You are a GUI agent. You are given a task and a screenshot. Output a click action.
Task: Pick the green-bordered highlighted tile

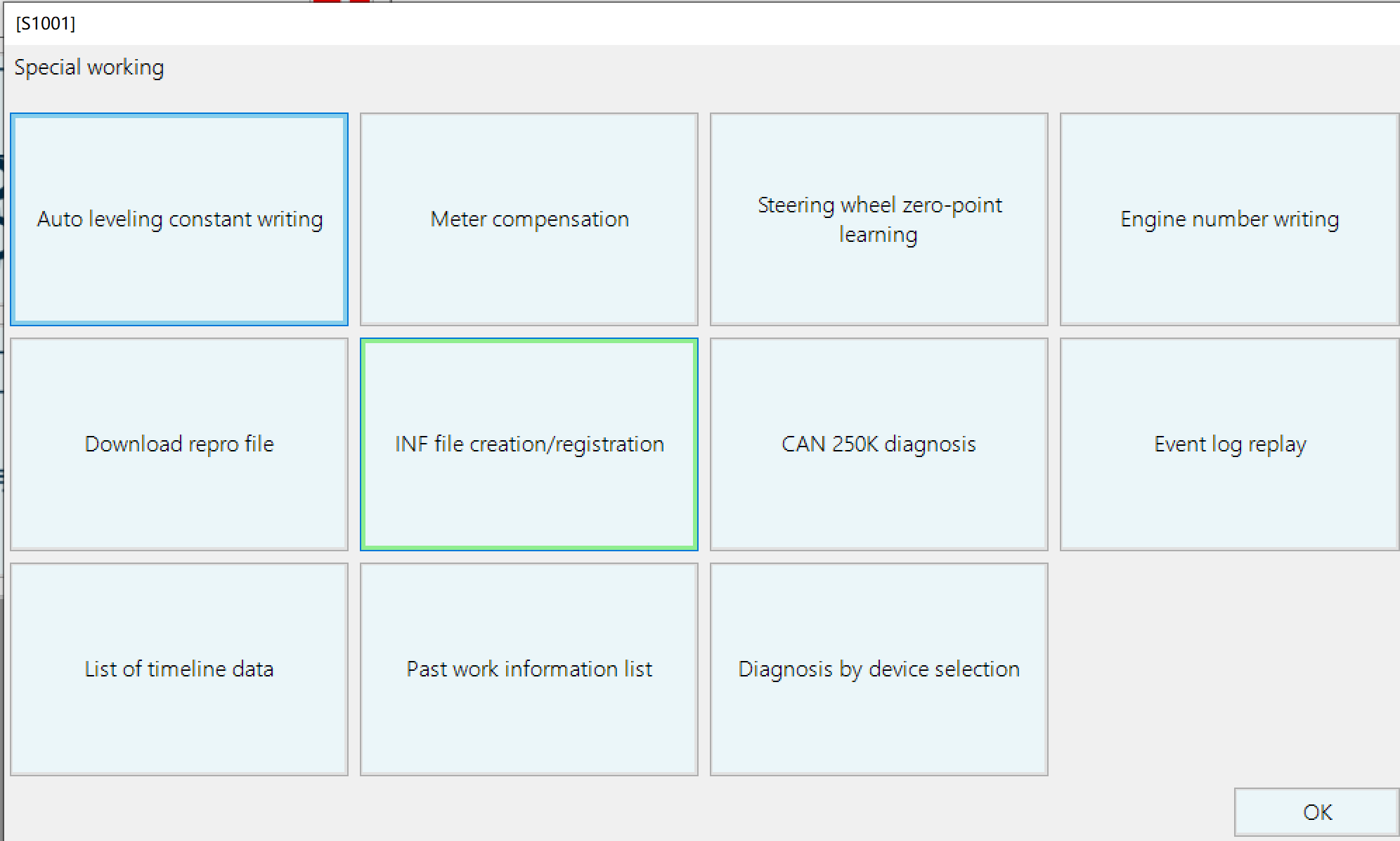click(x=529, y=444)
